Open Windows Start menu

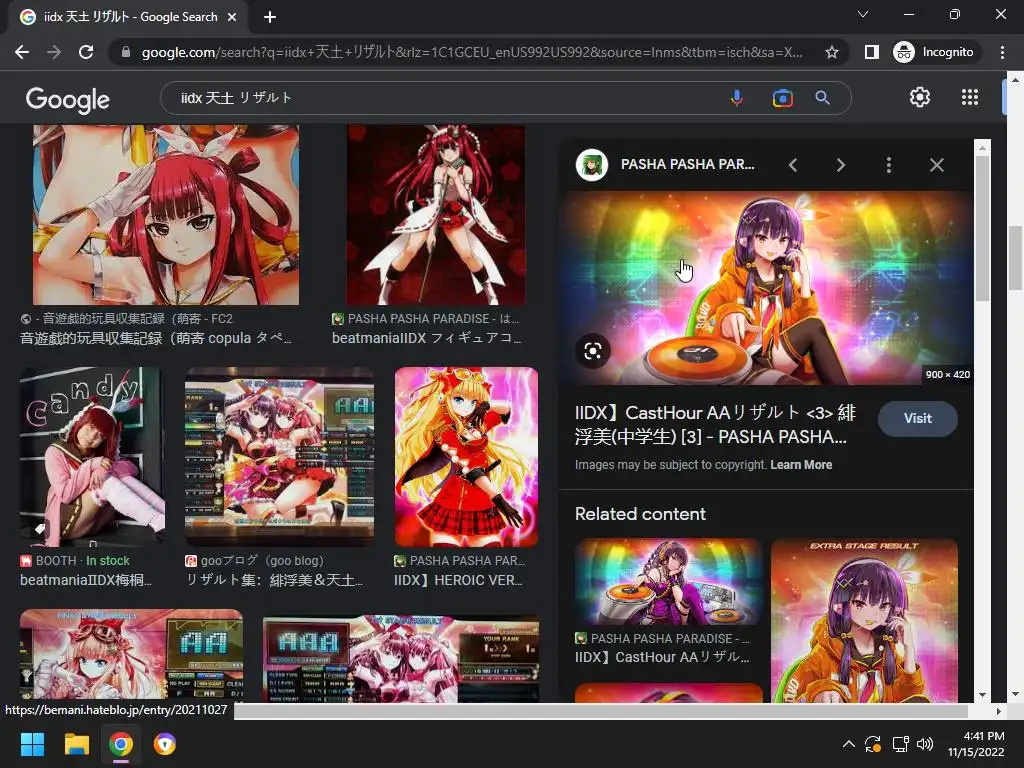coord(32,744)
